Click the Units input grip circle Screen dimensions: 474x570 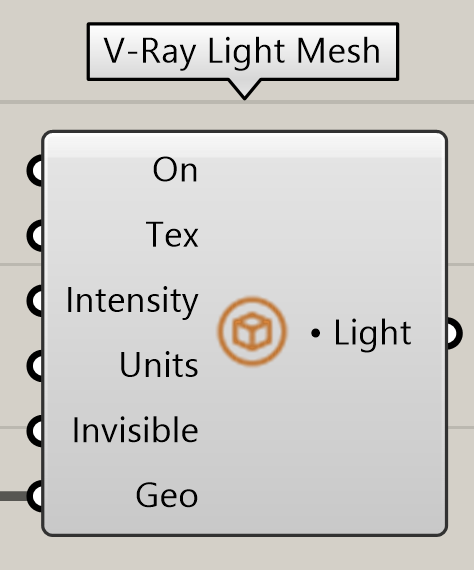tap(36, 365)
